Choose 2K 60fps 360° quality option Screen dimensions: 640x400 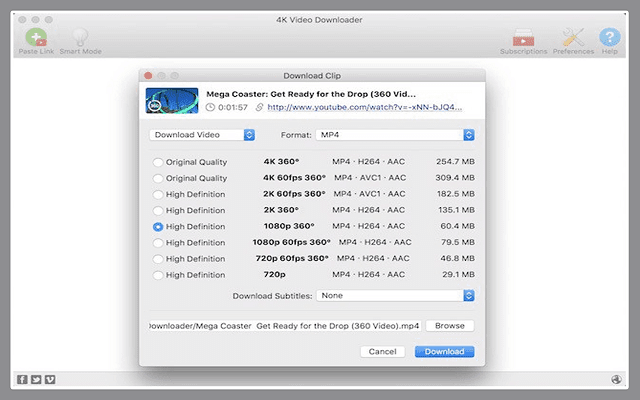pyautogui.click(x=158, y=194)
